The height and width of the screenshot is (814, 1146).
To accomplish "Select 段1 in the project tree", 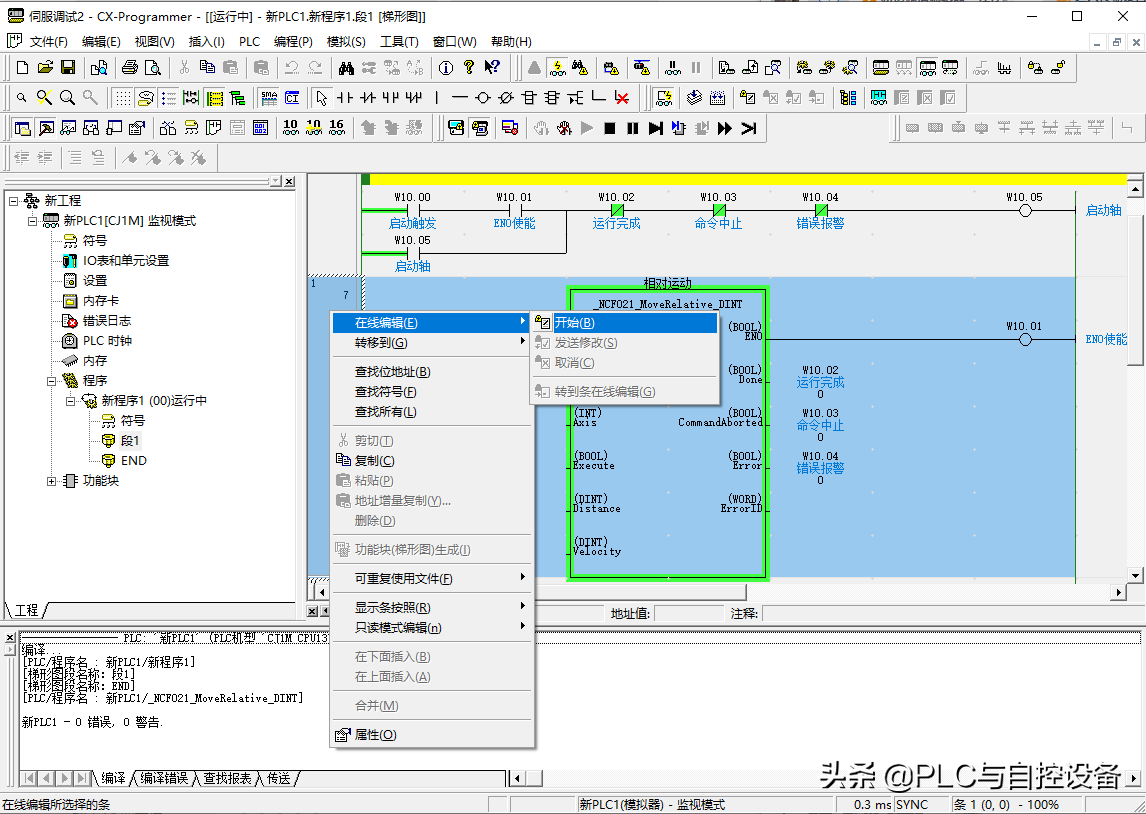I will (x=130, y=441).
